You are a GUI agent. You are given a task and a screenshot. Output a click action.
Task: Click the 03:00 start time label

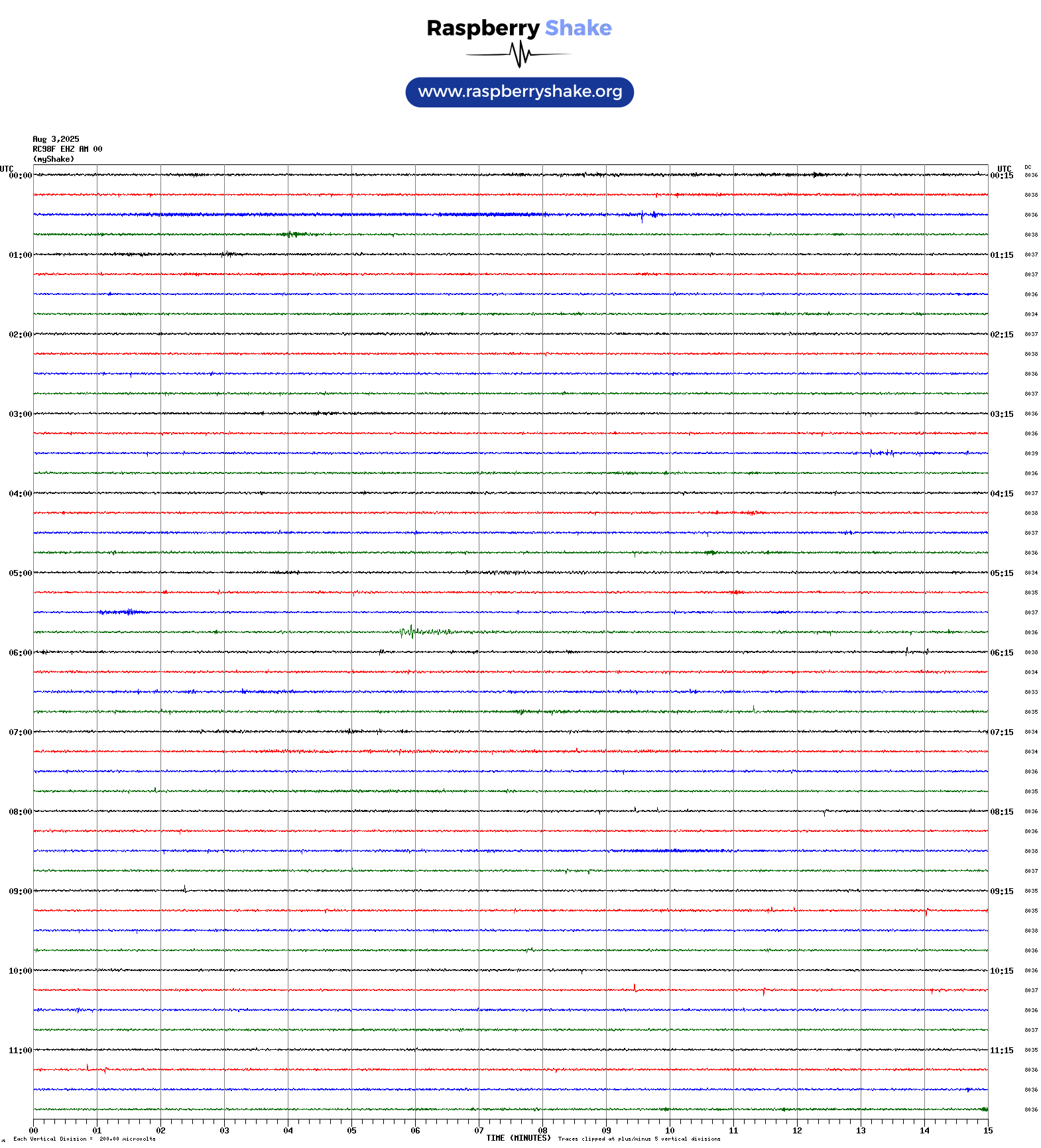tap(20, 414)
